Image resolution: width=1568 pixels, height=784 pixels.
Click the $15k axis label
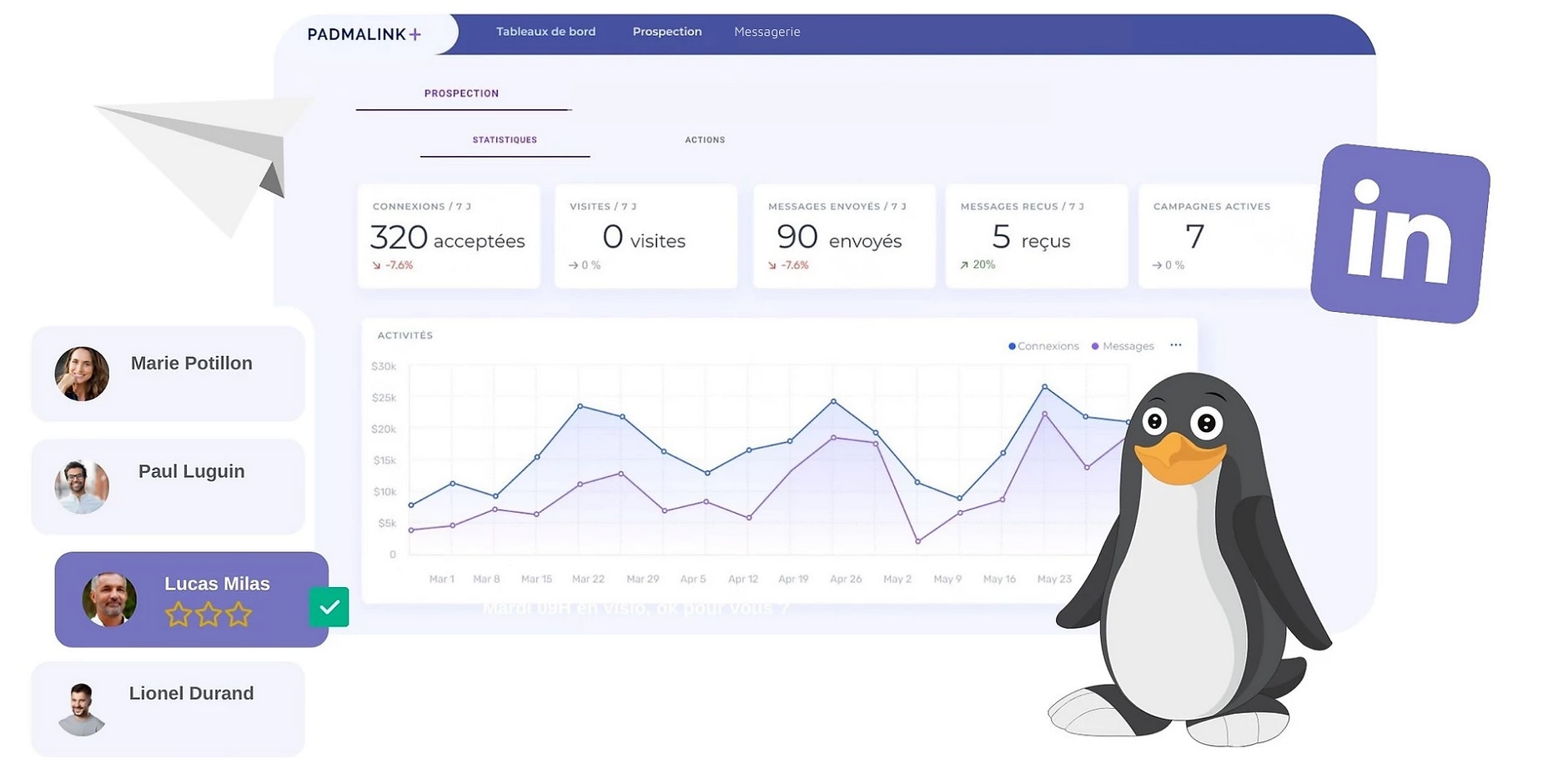(384, 460)
